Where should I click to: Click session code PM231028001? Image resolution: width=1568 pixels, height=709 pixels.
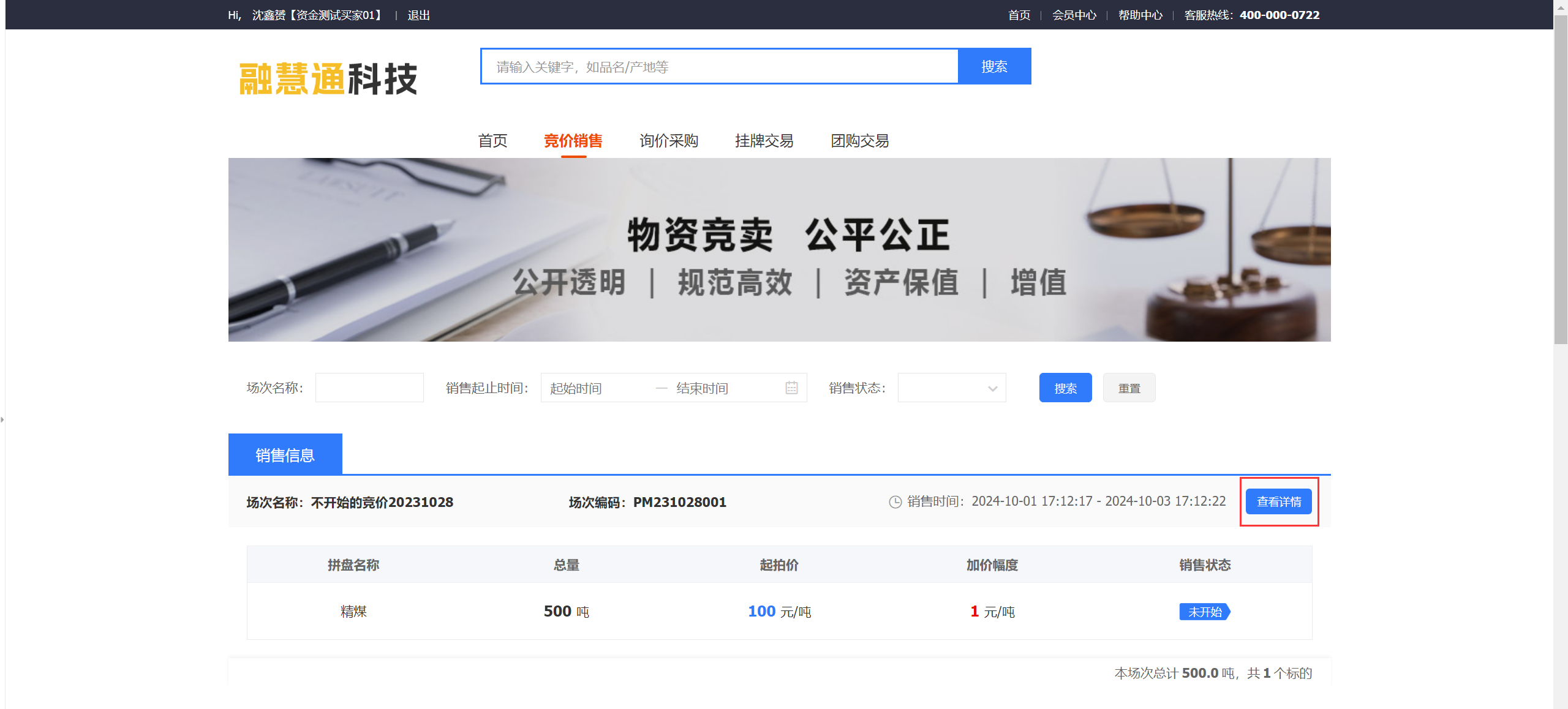[x=679, y=502]
